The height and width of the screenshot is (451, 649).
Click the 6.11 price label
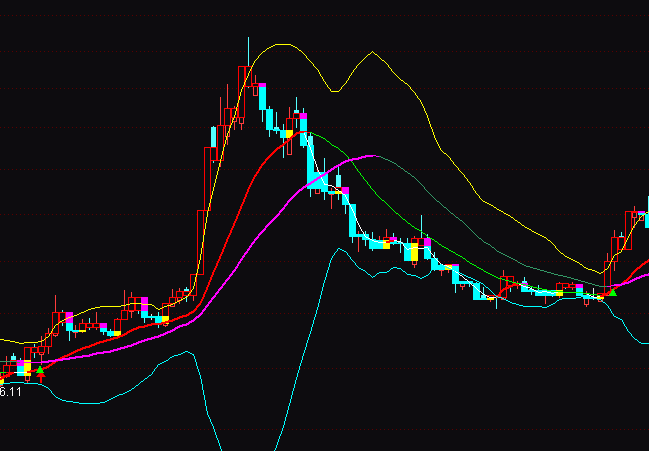pyautogui.click(x=11, y=393)
